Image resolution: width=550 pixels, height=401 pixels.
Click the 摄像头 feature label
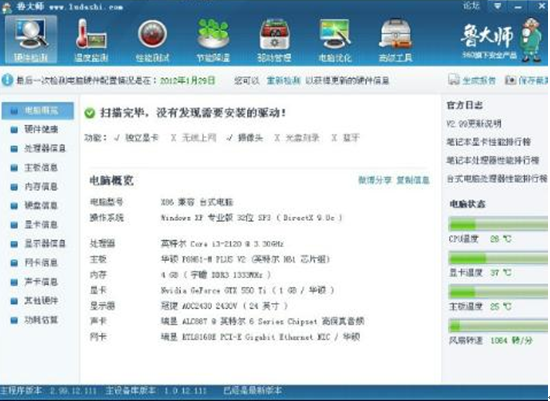250,138
